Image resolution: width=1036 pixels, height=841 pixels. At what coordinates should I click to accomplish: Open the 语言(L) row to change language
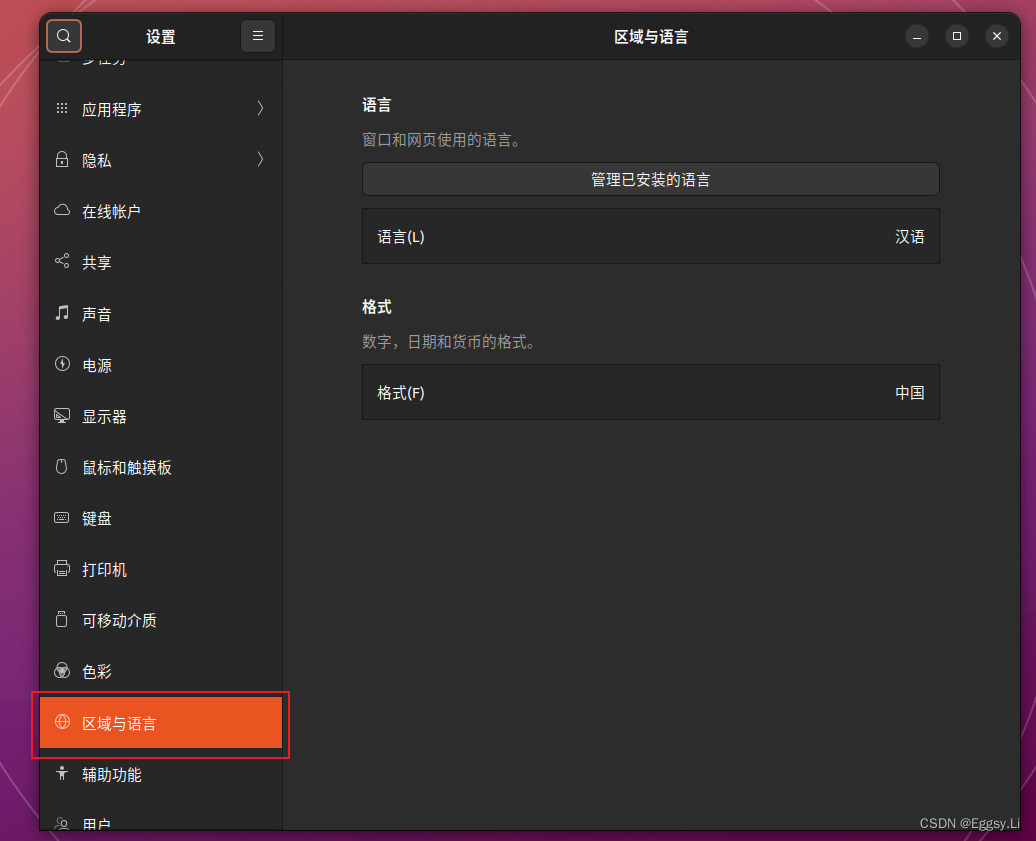pyautogui.click(x=651, y=237)
